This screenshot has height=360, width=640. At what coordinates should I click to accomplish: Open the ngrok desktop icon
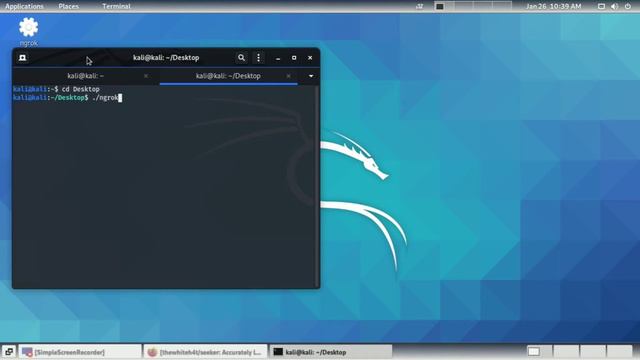pyautogui.click(x=28, y=32)
